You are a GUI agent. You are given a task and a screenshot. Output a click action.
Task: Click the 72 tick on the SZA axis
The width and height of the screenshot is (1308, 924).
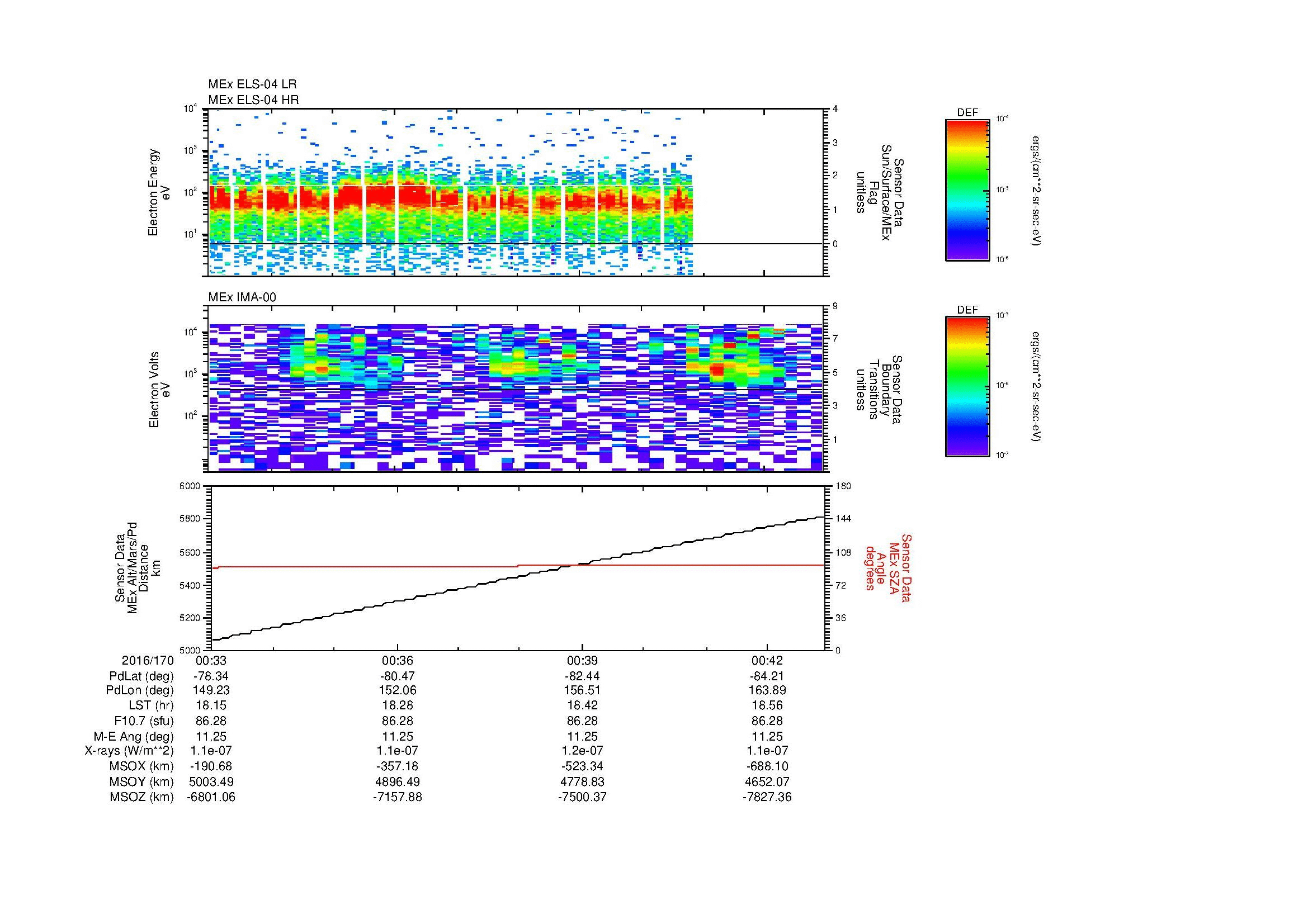point(842,585)
